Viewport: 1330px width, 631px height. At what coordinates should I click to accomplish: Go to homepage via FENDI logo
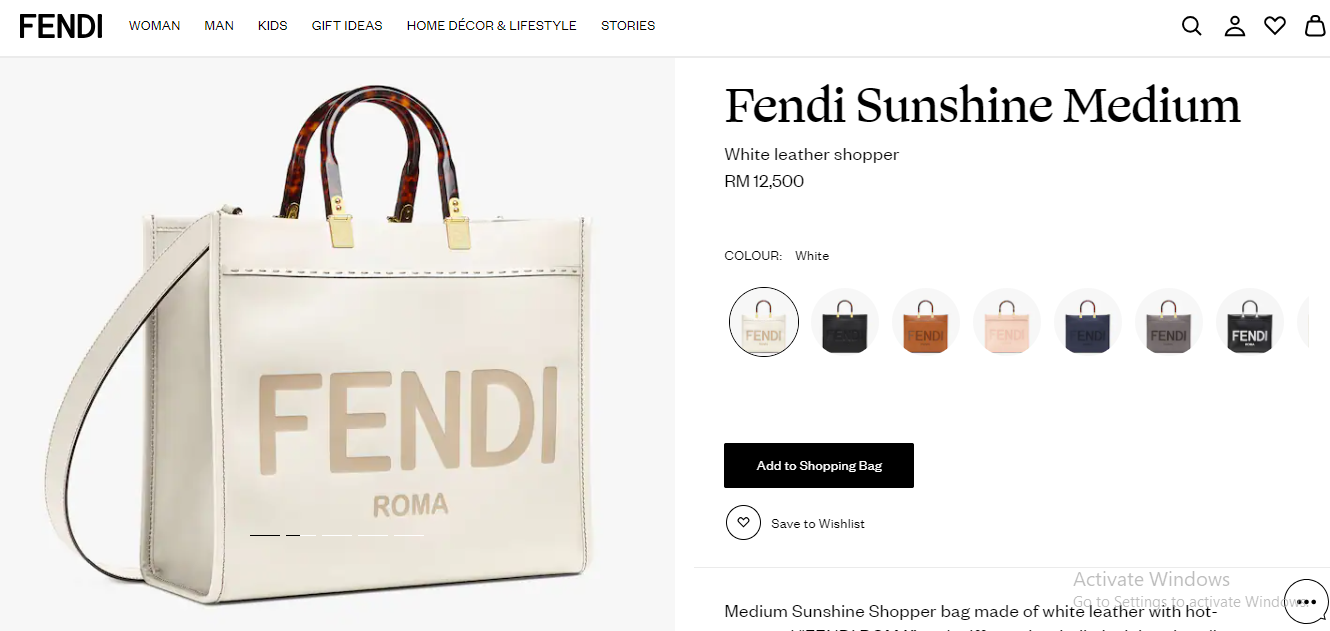point(61,26)
